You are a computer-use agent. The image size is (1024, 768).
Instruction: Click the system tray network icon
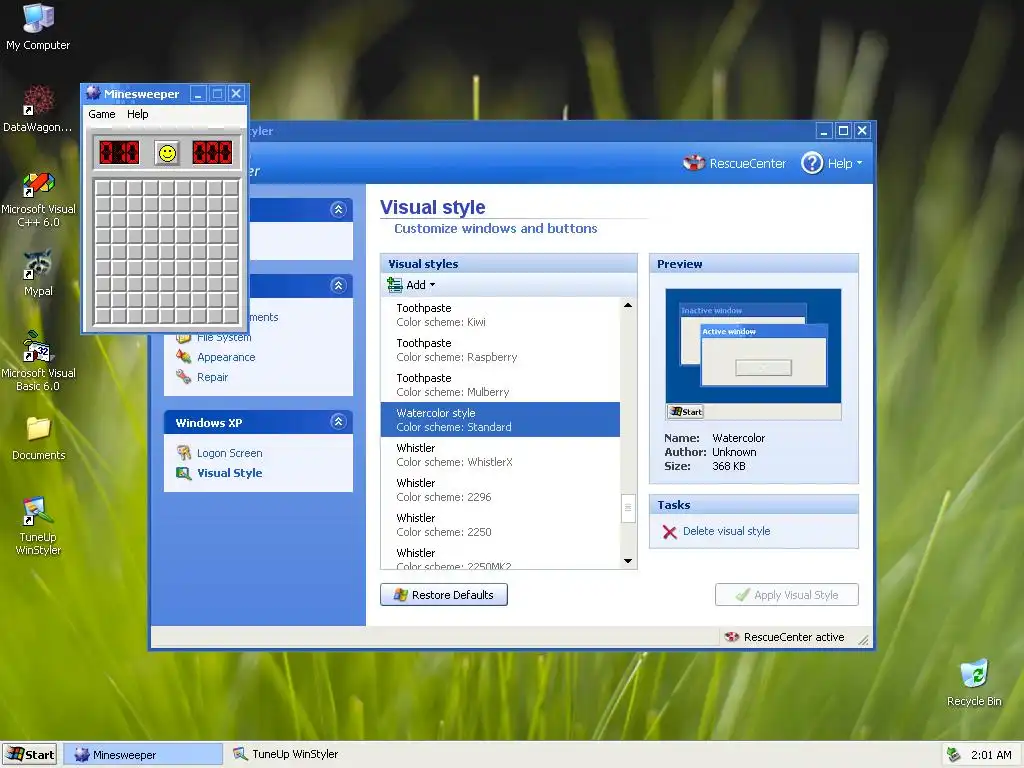point(953,755)
